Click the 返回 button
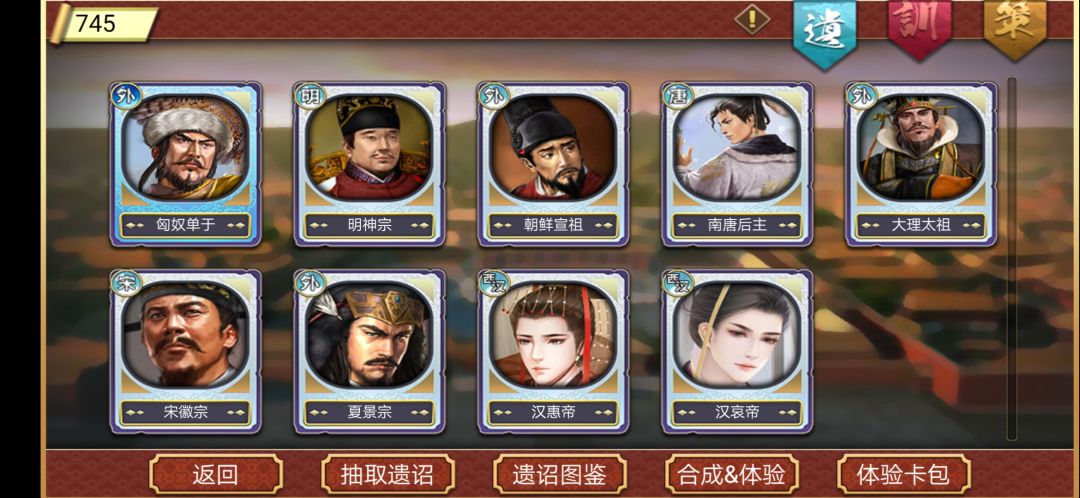The height and width of the screenshot is (498, 1080). click(x=216, y=474)
